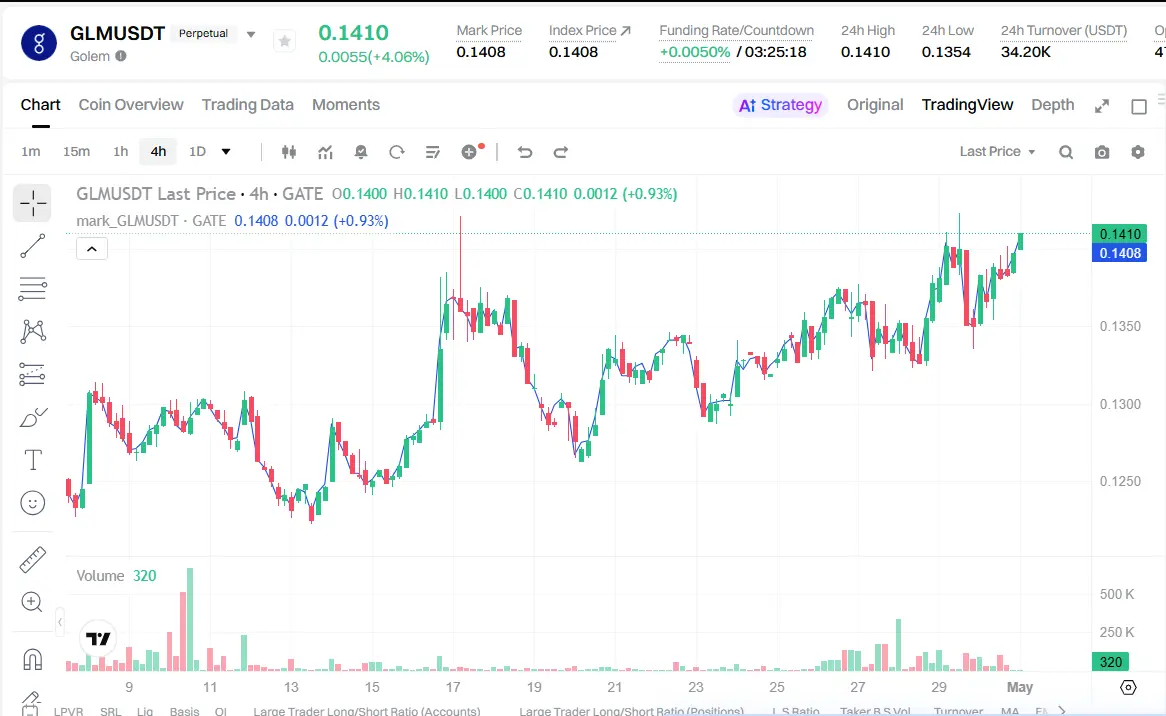Expand more indicator tabs arrow at bottom

(x=1062, y=710)
